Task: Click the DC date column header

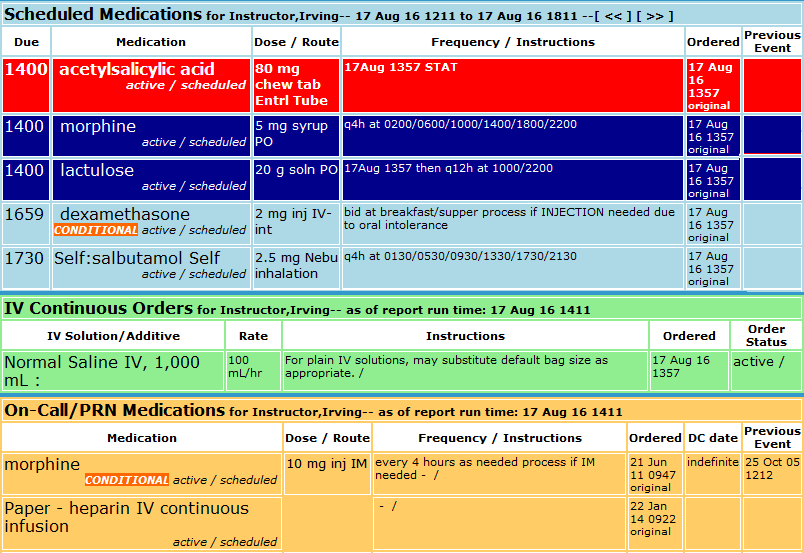Action: click(x=713, y=438)
